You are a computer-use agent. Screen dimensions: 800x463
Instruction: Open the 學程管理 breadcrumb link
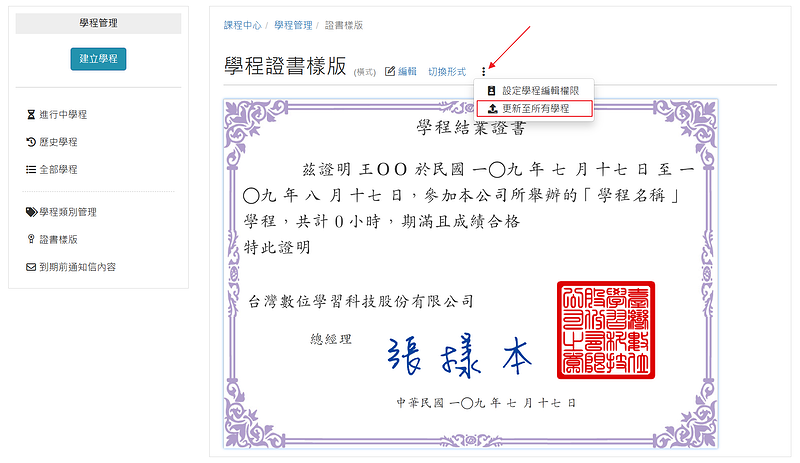click(x=293, y=26)
